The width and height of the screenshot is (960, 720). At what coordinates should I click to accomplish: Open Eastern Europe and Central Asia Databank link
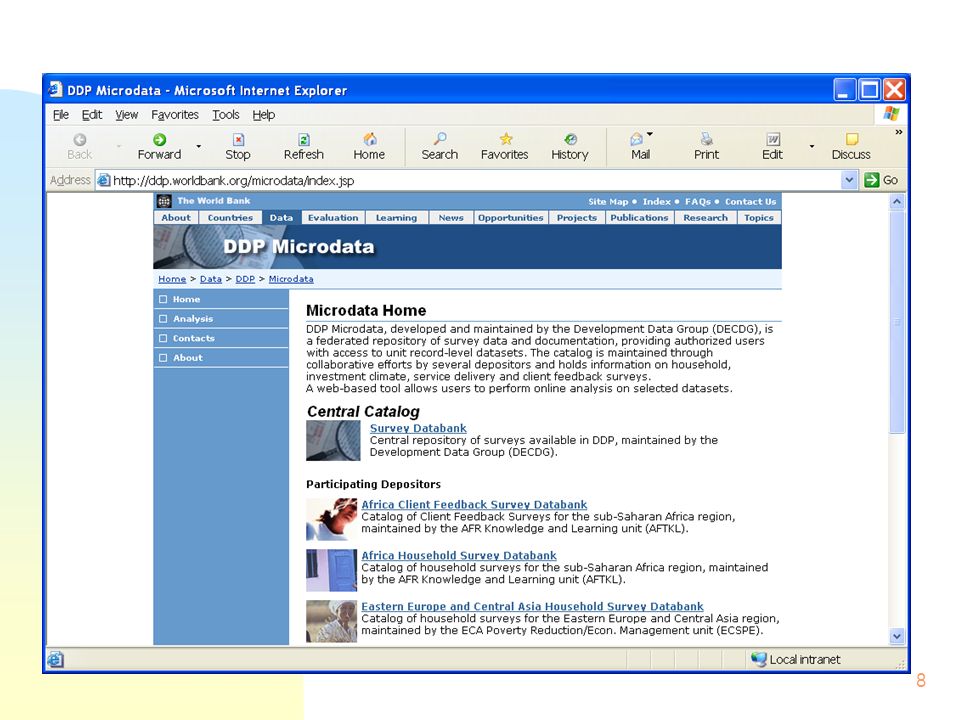click(x=532, y=606)
